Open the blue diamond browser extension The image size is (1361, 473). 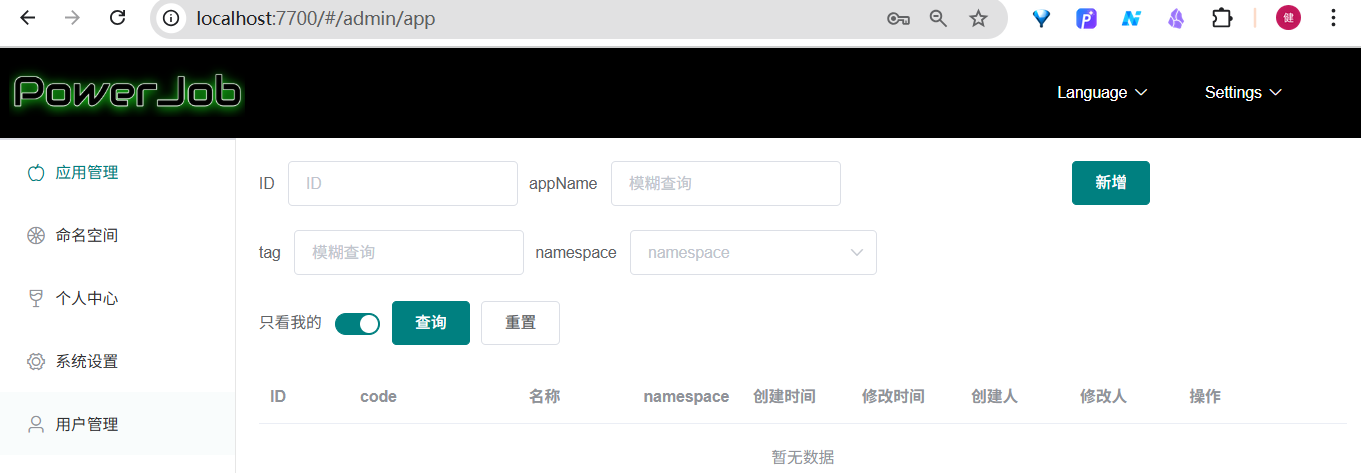click(1042, 18)
